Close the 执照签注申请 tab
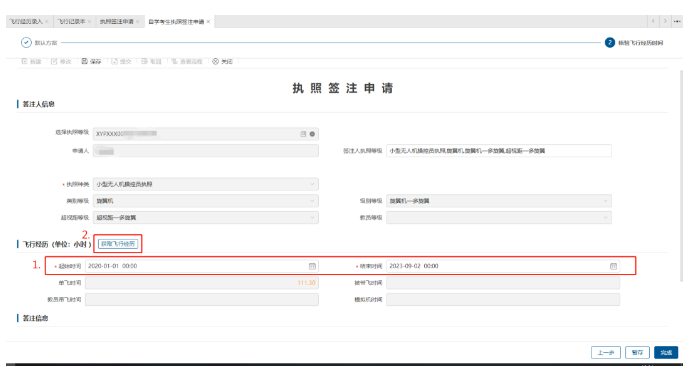This screenshot has height=371, width=694. tap(137, 21)
